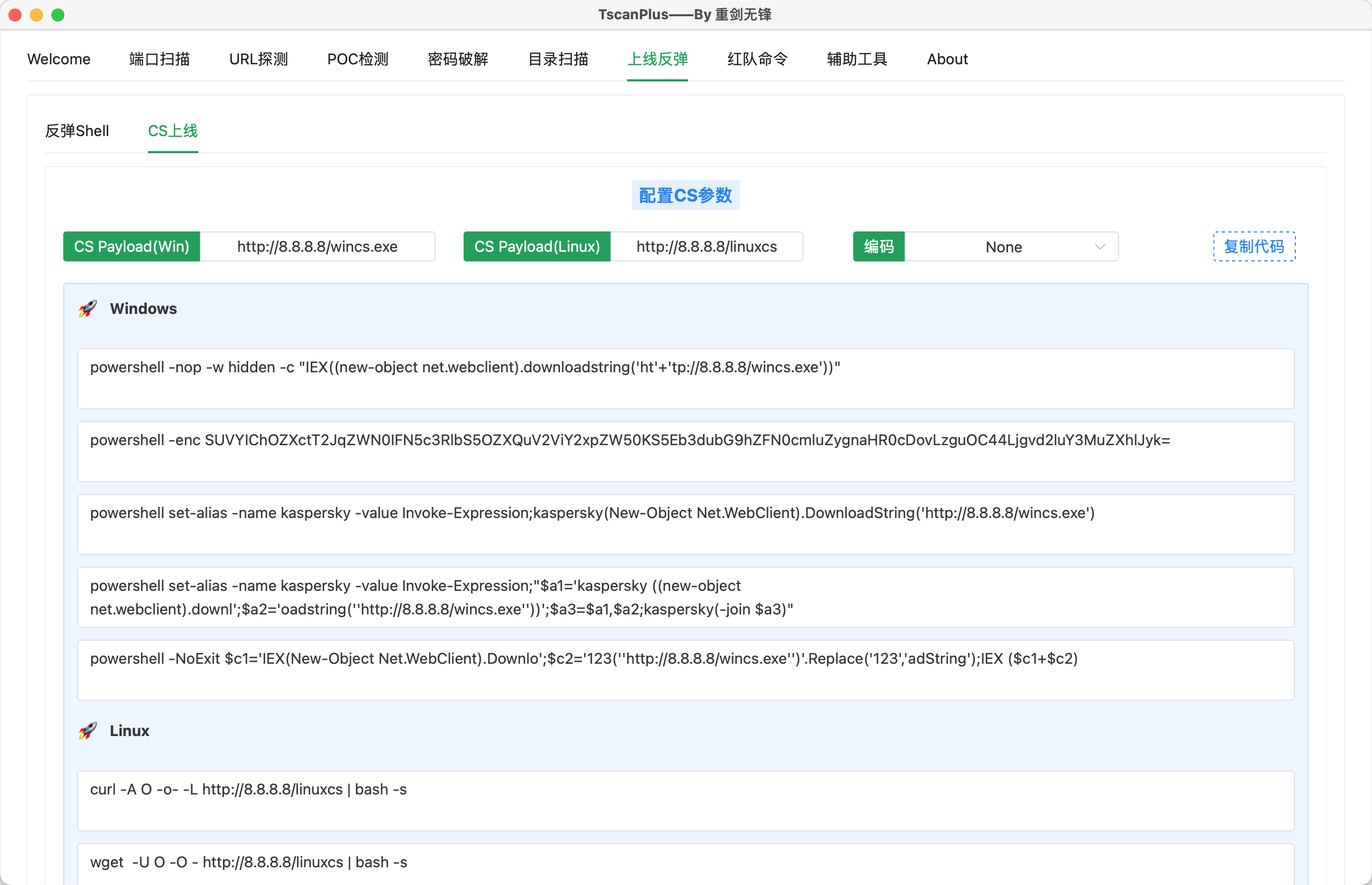Click the rocket icon beside Linux heading

point(87,730)
